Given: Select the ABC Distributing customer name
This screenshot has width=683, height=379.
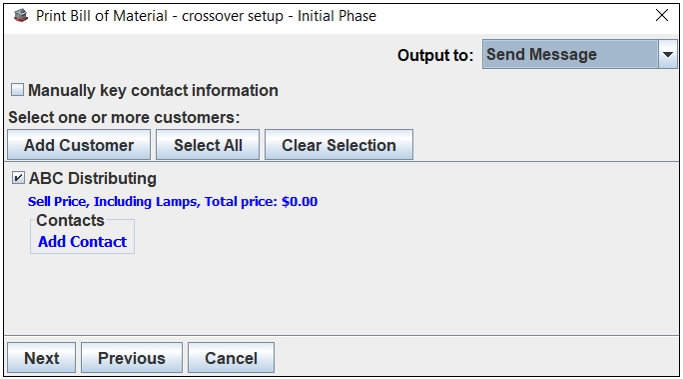Looking at the screenshot, I should click(93, 179).
